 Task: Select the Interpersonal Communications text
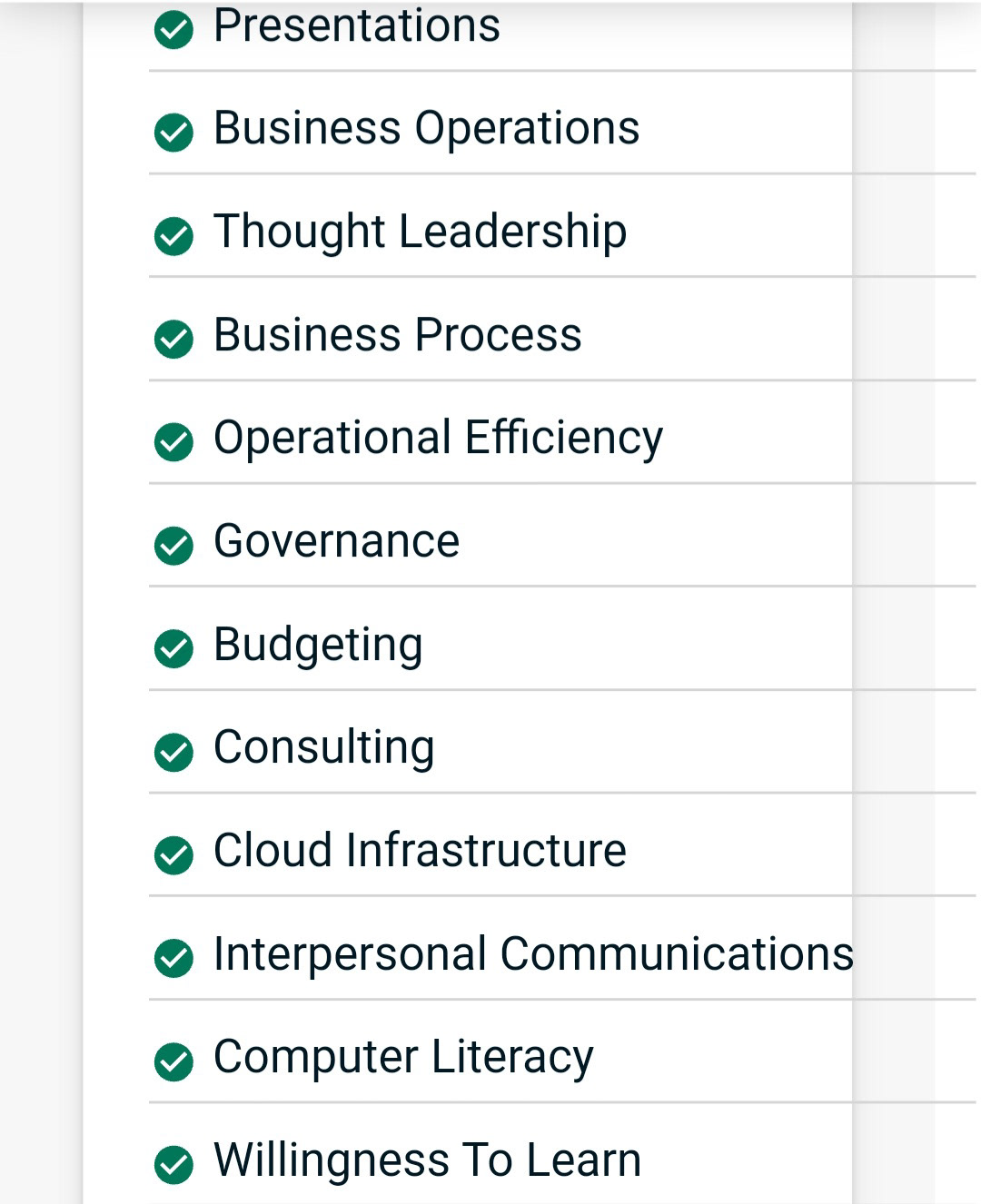tap(533, 953)
